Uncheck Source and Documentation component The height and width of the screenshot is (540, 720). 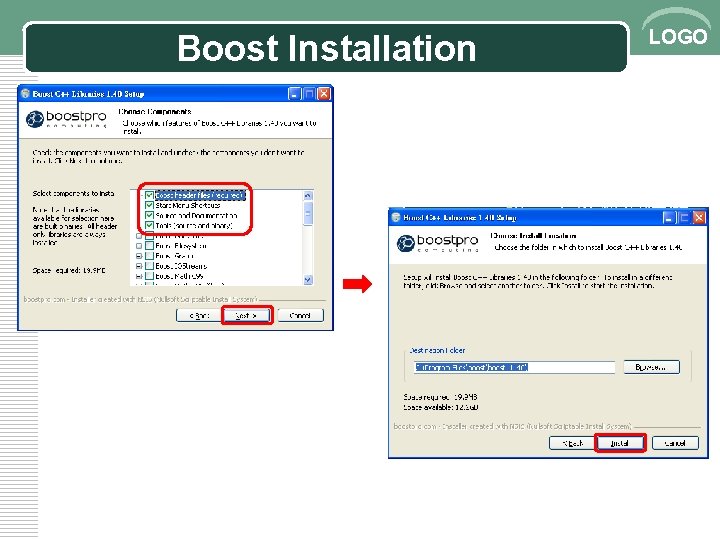click(149, 215)
